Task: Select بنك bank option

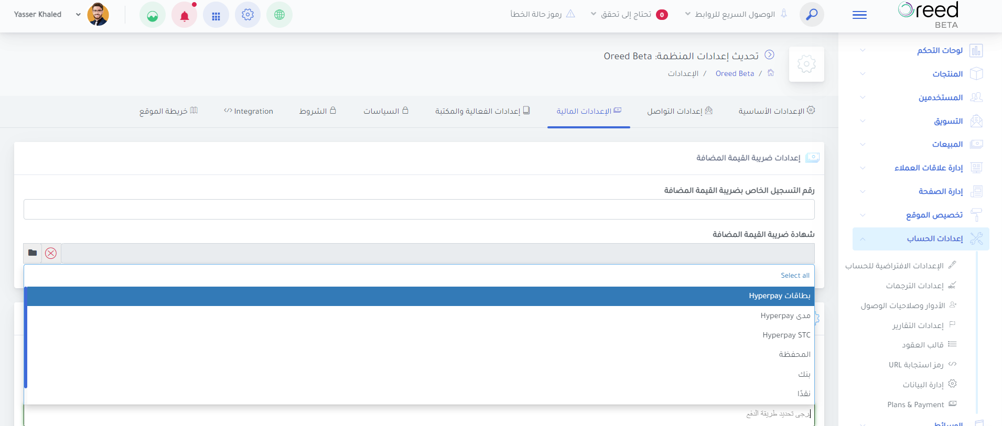Action: [419, 374]
